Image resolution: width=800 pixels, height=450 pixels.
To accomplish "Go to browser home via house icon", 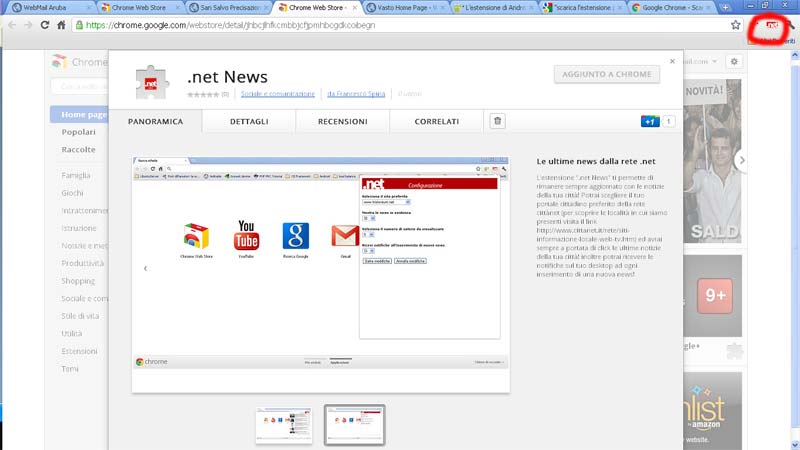I will pos(63,24).
